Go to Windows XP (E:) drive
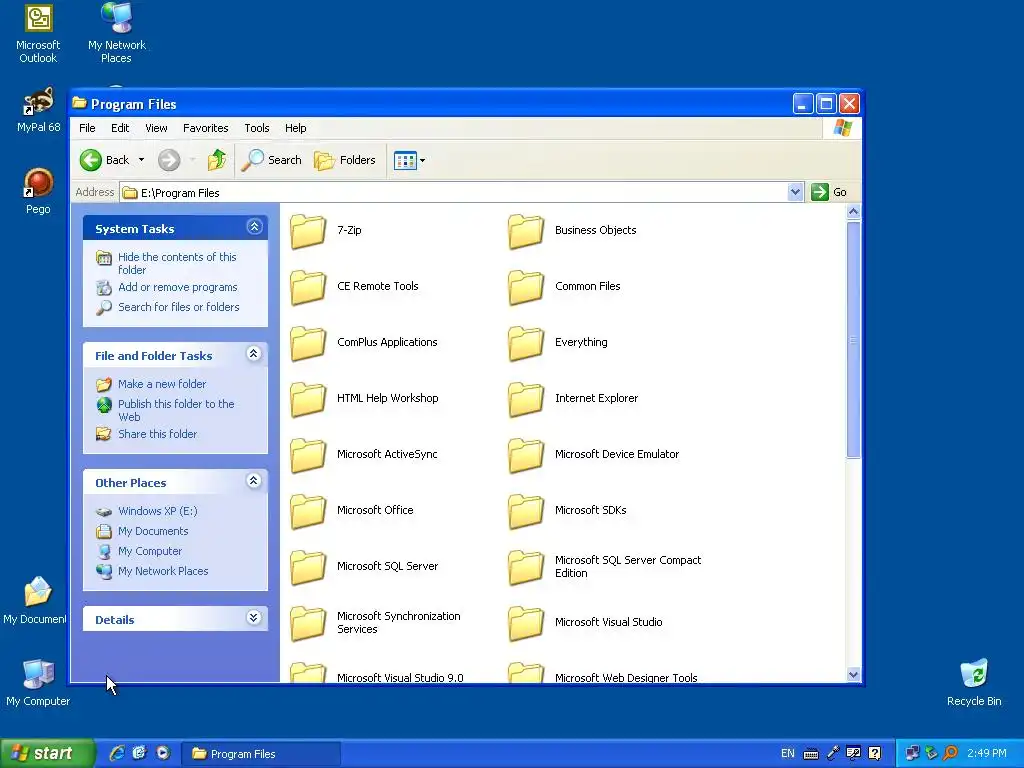 [x=157, y=511]
